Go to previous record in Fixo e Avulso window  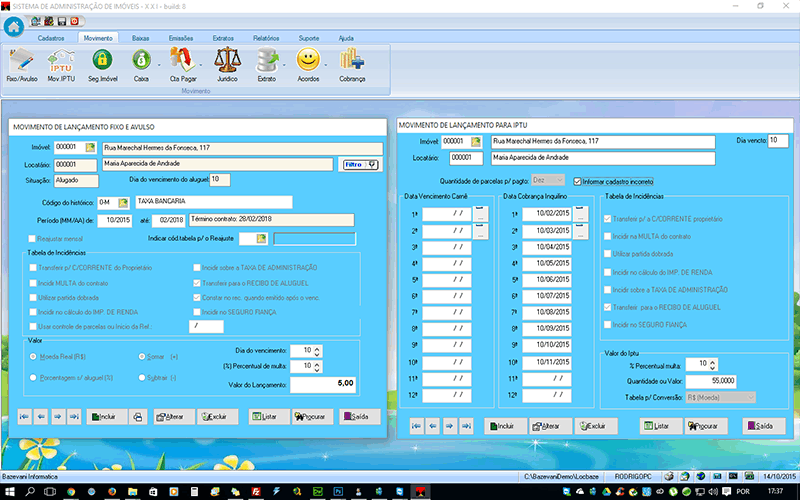point(41,417)
